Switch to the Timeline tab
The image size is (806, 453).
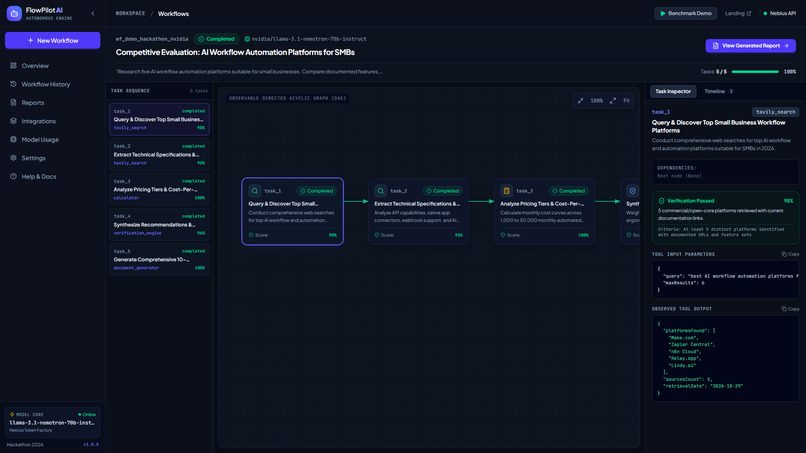pyautogui.click(x=719, y=92)
